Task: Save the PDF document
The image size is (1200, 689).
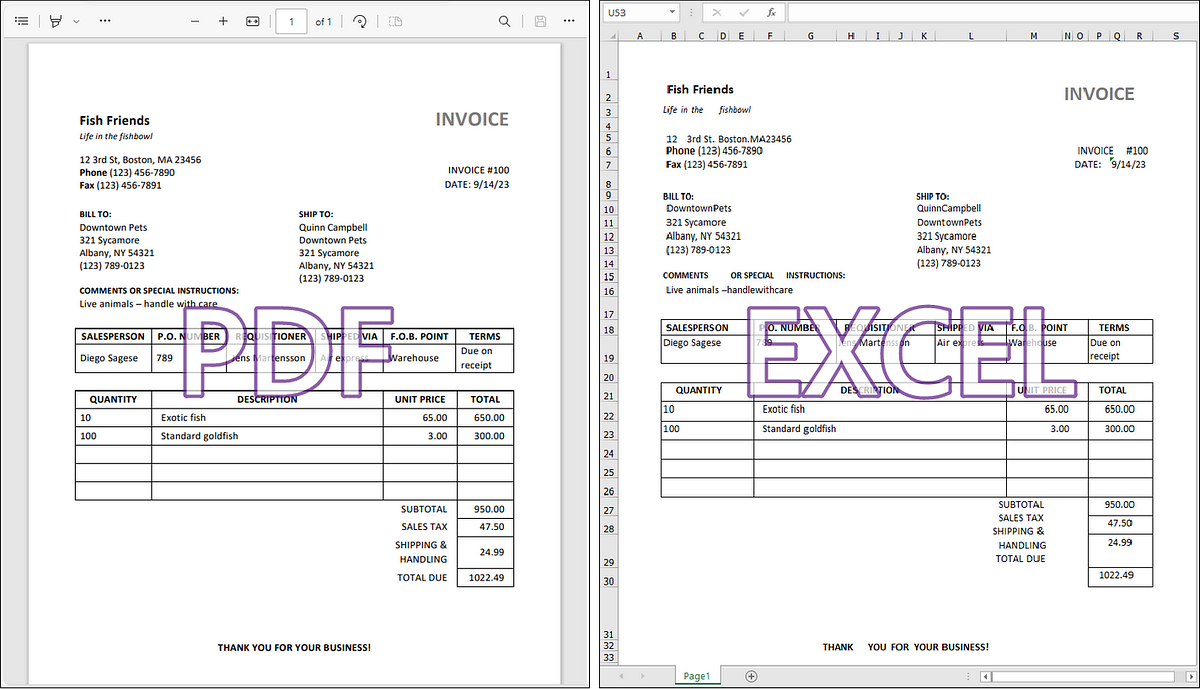Action: (539, 21)
